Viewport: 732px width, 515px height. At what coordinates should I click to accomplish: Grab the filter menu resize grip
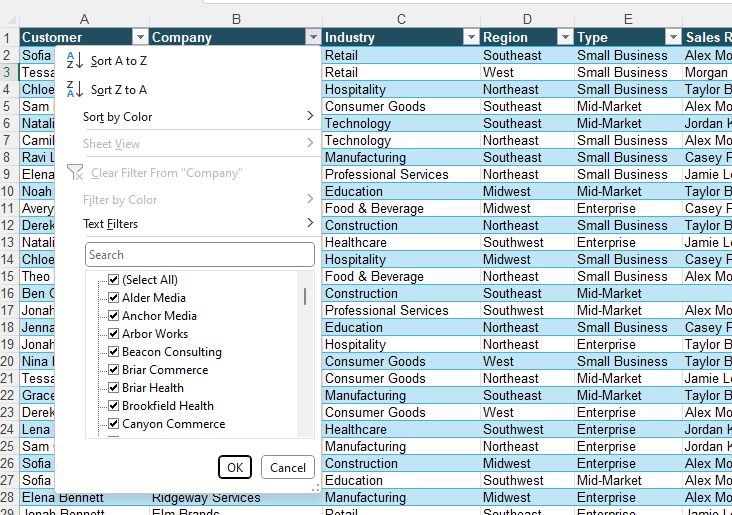coord(316,487)
